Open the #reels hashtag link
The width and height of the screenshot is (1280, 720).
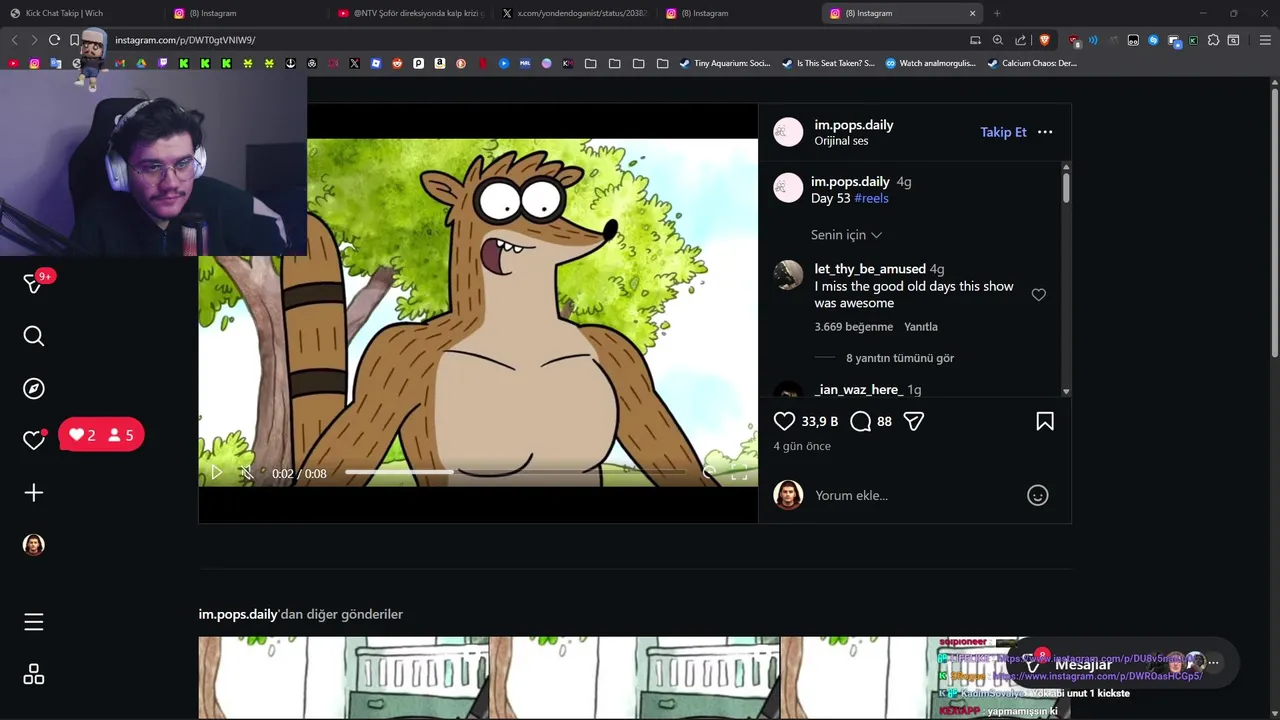[871, 198]
